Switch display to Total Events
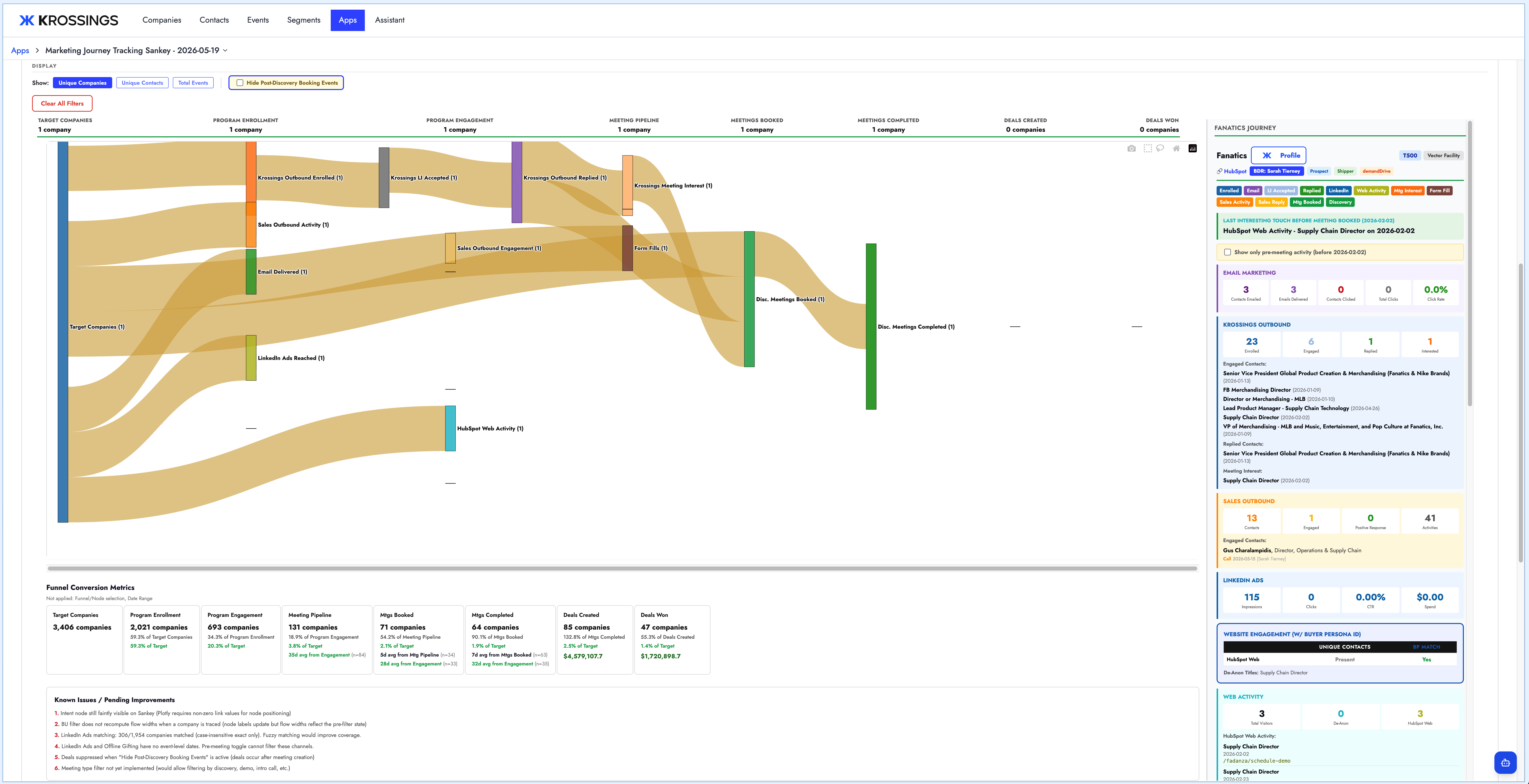Screen dimensions: 1529x784 coord(193,83)
